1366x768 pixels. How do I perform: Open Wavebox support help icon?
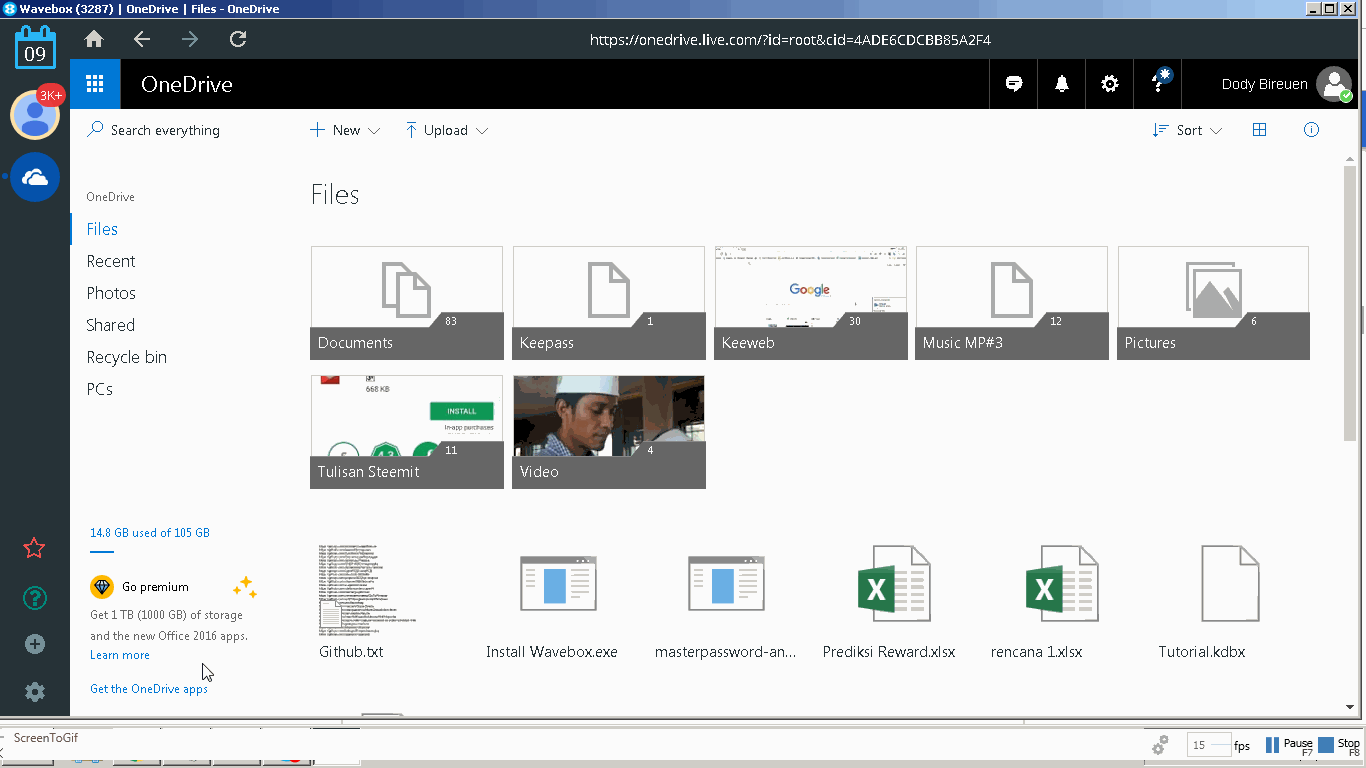pyautogui.click(x=34, y=597)
